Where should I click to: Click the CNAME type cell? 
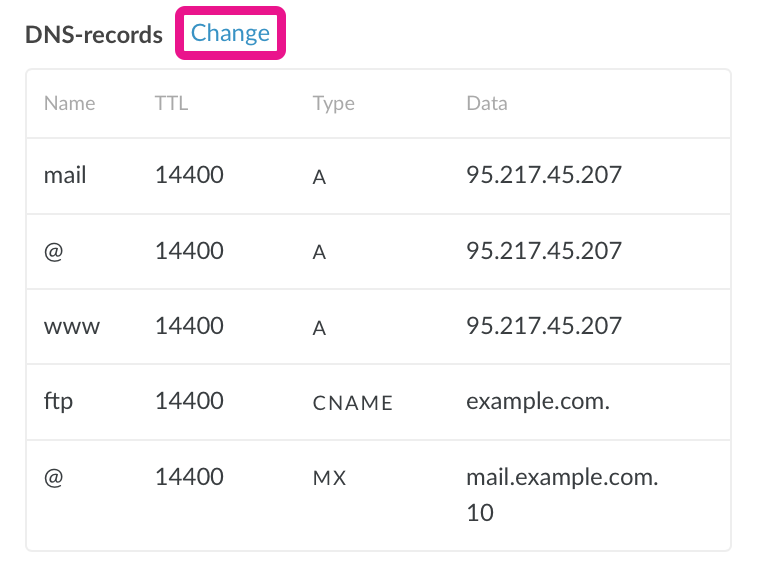[353, 403]
